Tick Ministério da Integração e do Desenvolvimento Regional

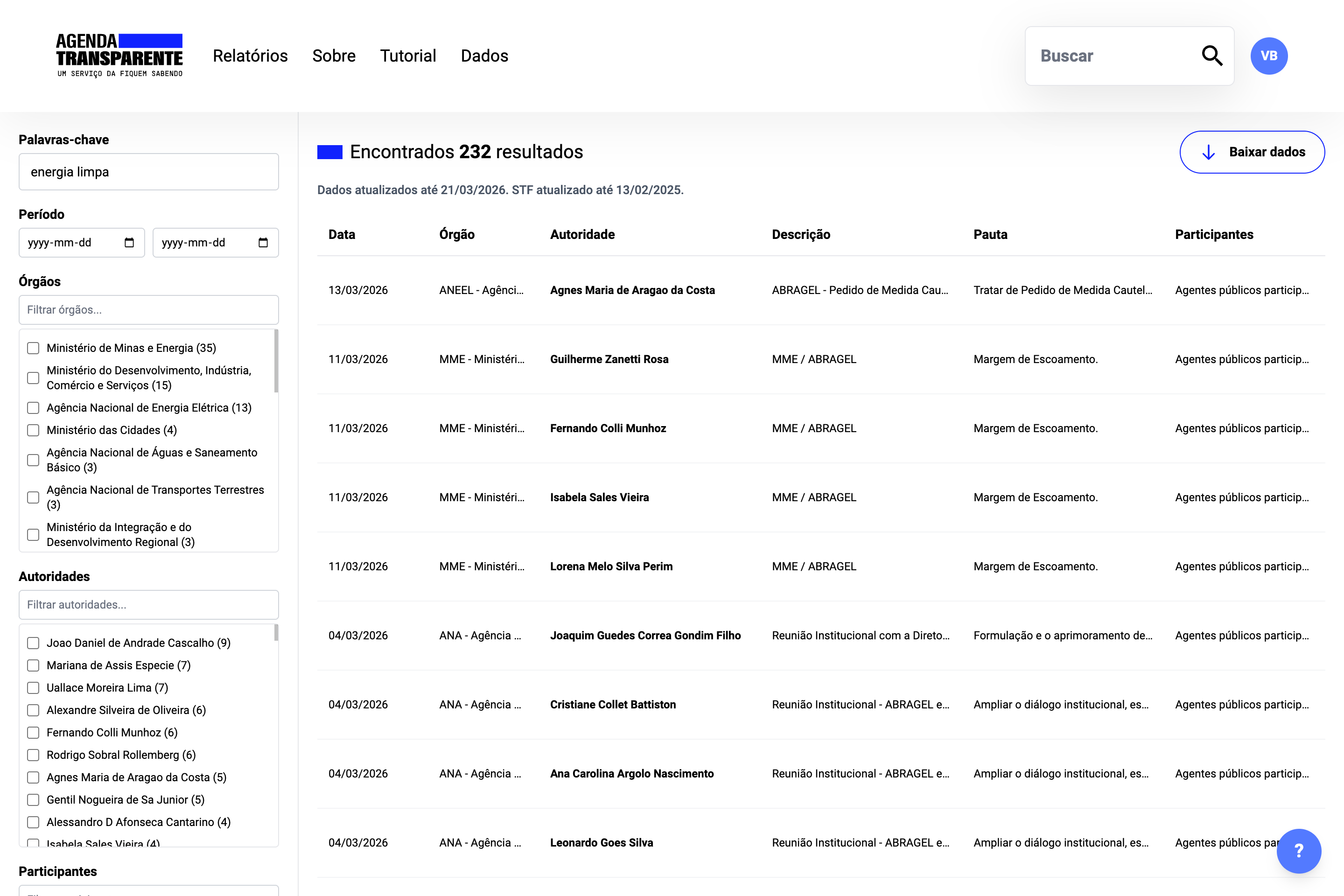point(33,535)
